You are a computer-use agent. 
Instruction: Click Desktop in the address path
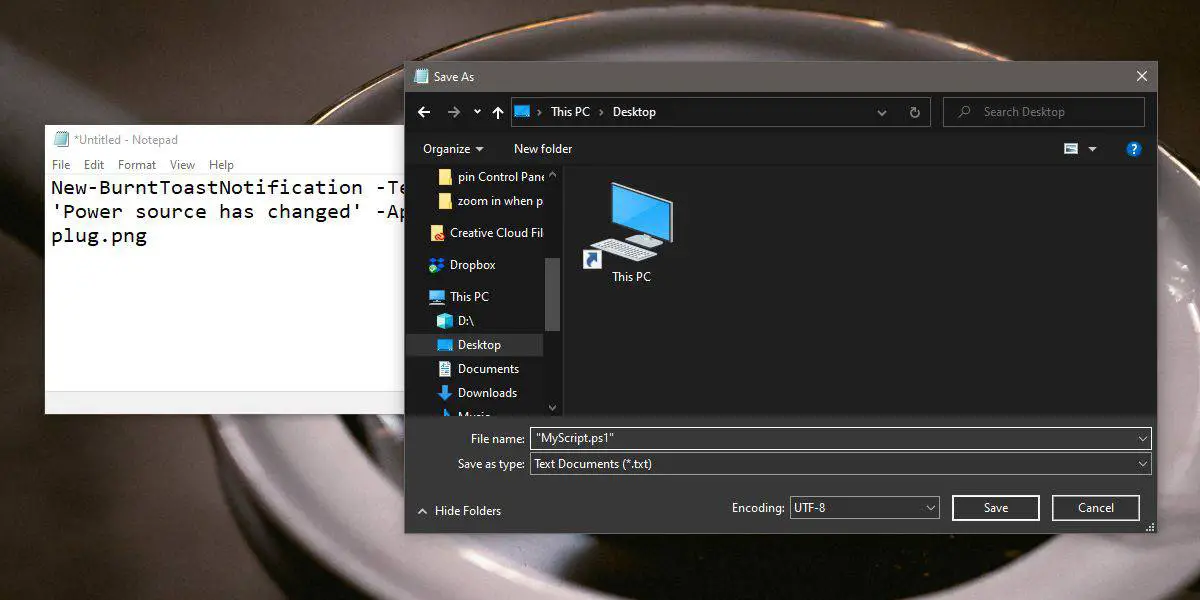634,112
